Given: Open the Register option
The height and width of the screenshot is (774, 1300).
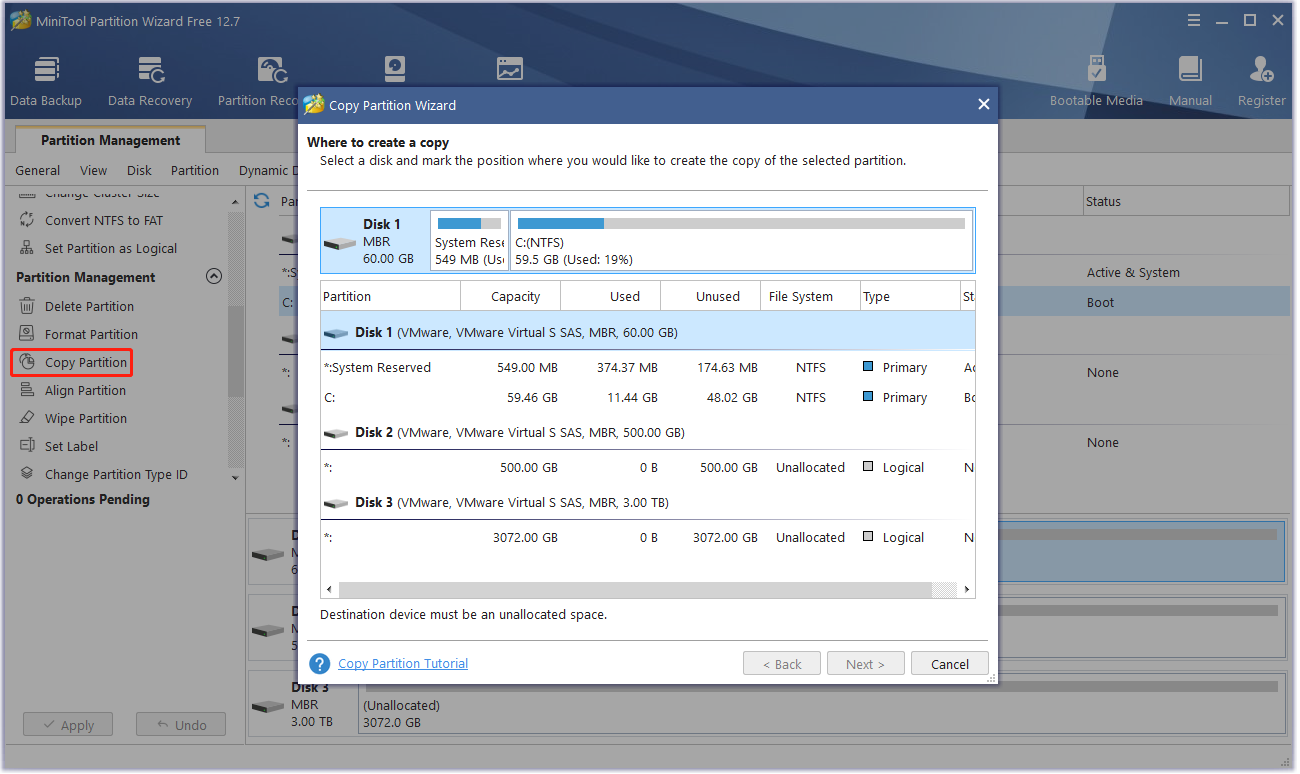Looking at the screenshot, I should pos(1261,81).
